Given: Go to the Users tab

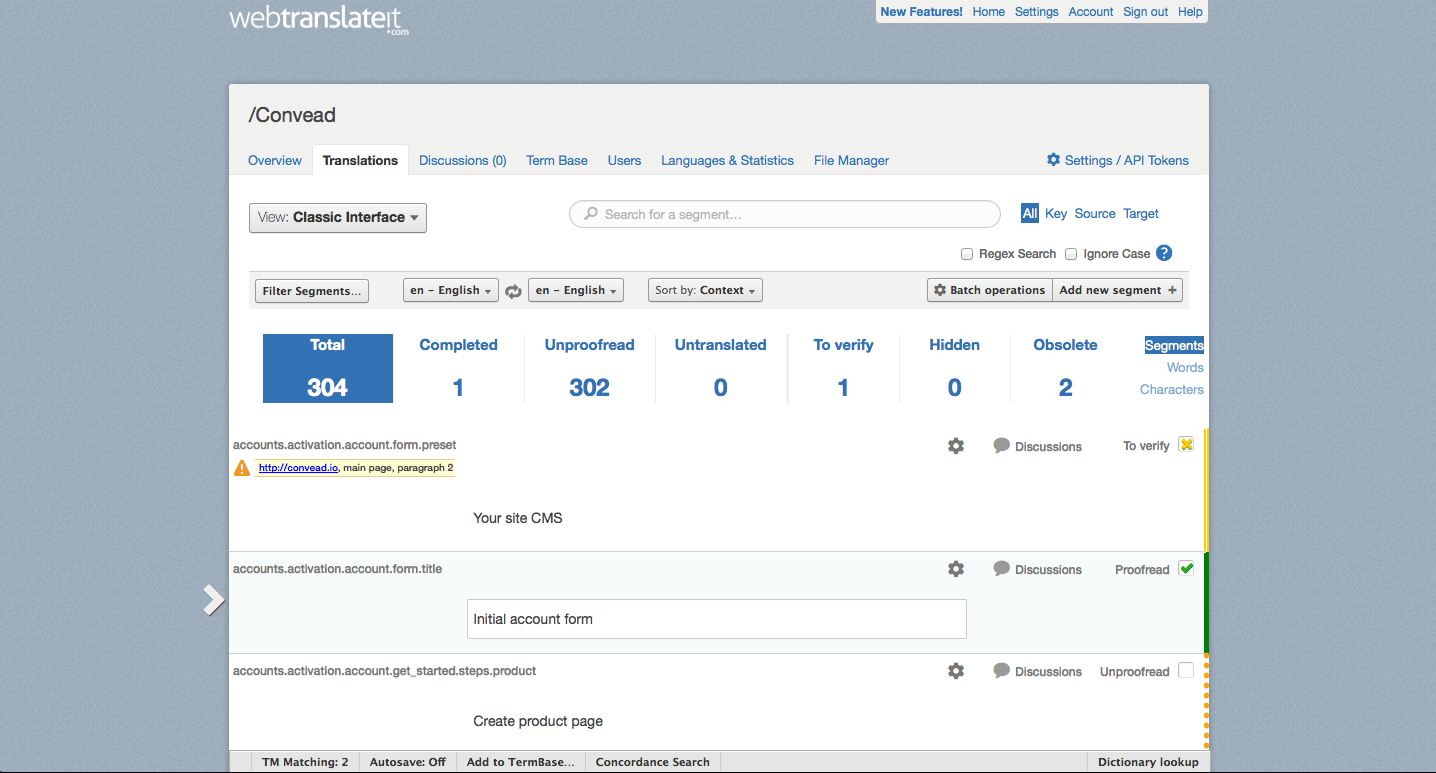Looking at the screenshot, I should pos(624,160).
